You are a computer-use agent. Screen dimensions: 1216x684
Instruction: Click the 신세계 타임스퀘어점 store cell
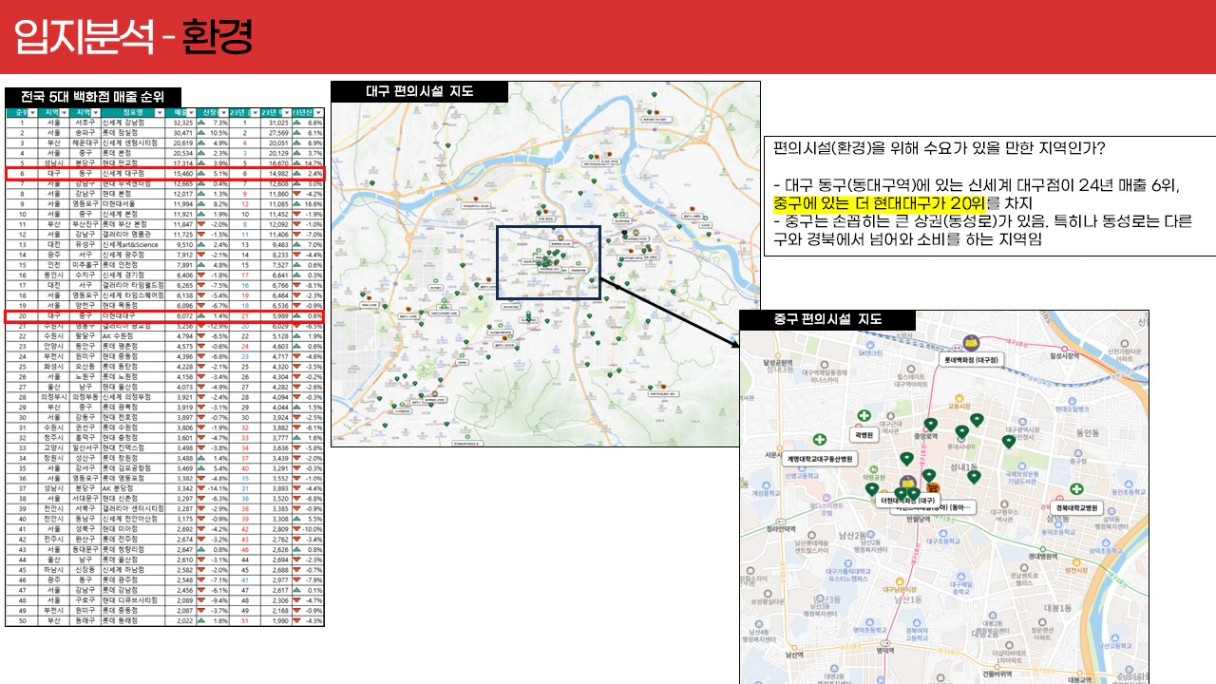(135, 295)
